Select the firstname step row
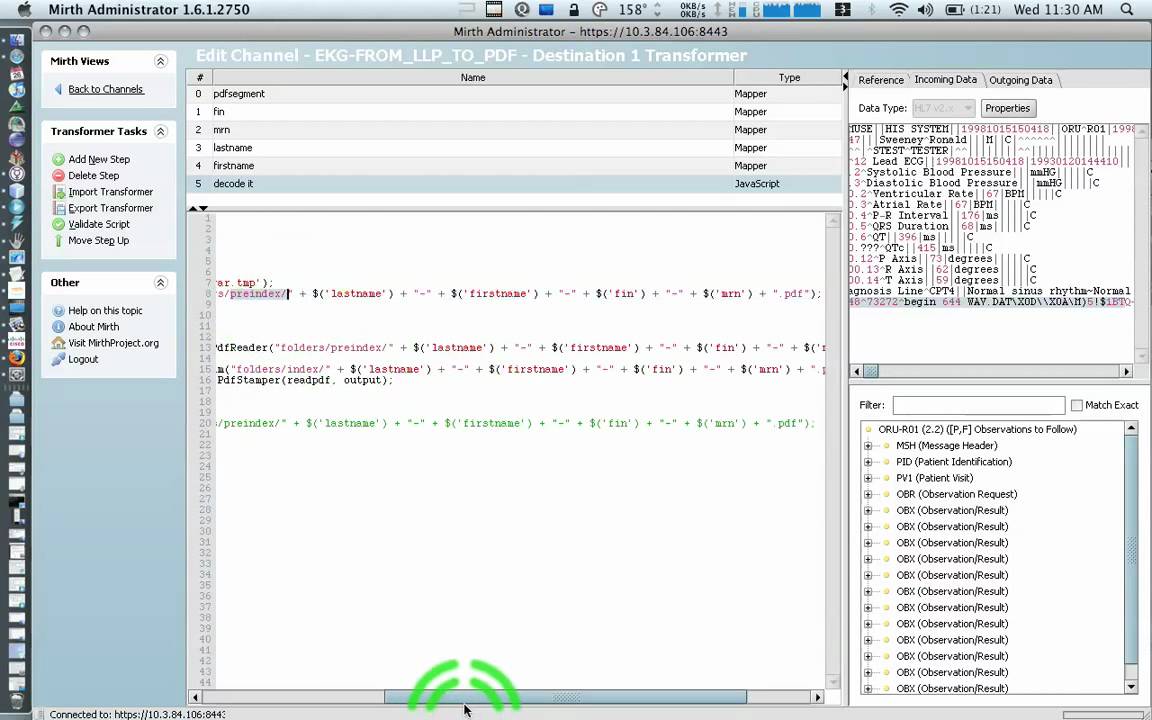Image resolution: width=1152 pixels, height=720 pixels. (514, 166)
